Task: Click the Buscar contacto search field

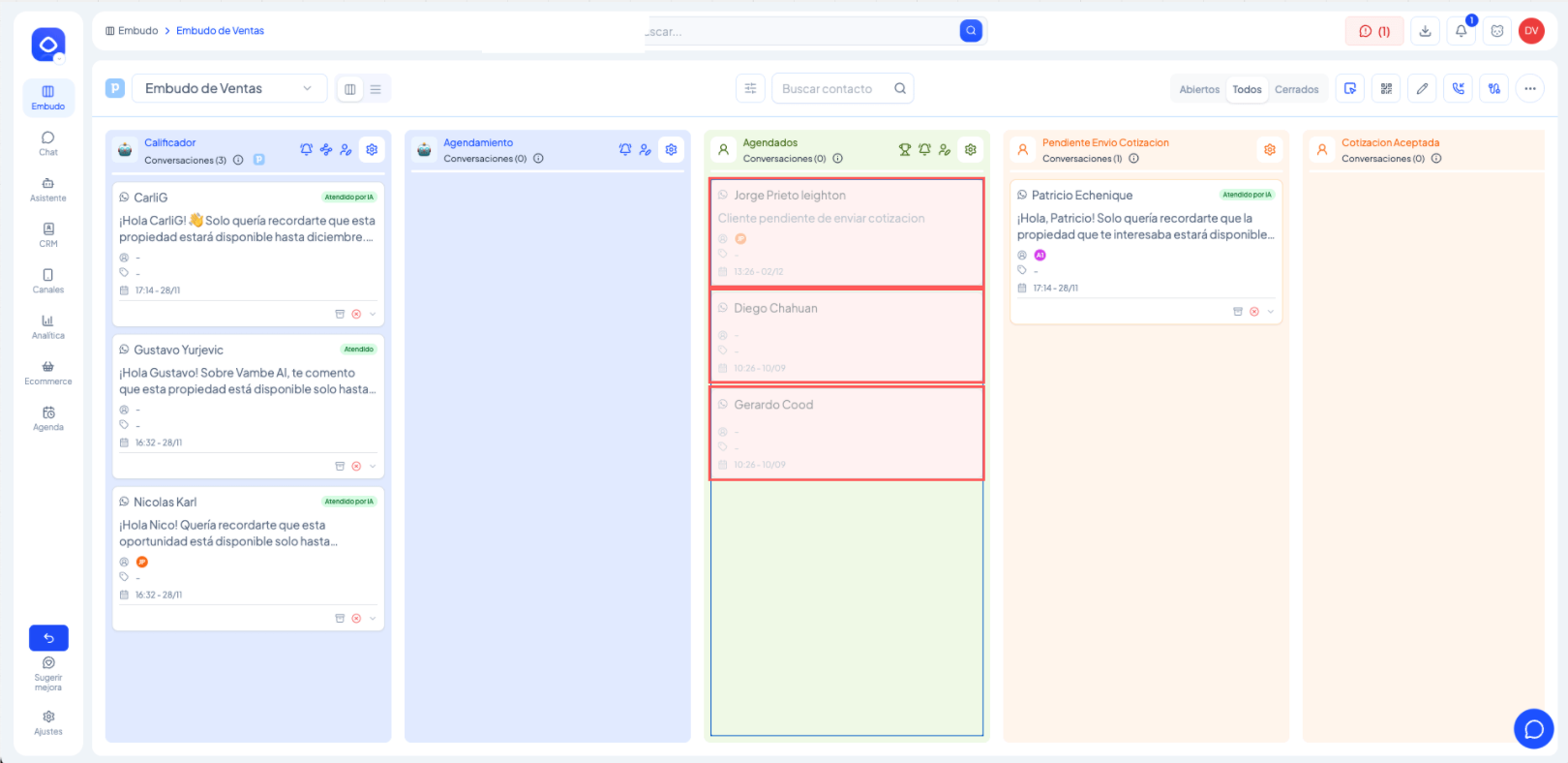Action: point(832,89)
